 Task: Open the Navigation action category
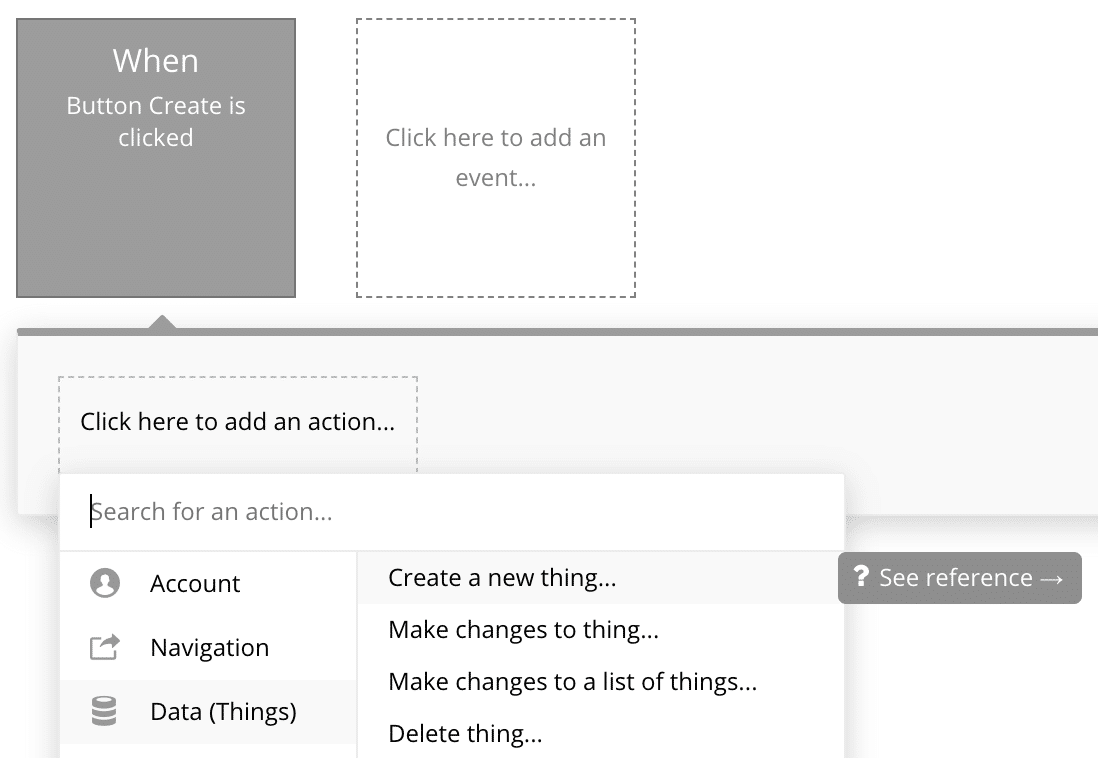point(209,648)
